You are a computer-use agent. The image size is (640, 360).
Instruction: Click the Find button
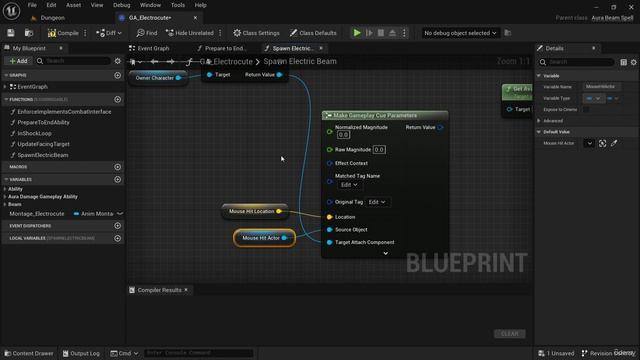[147, 33]
